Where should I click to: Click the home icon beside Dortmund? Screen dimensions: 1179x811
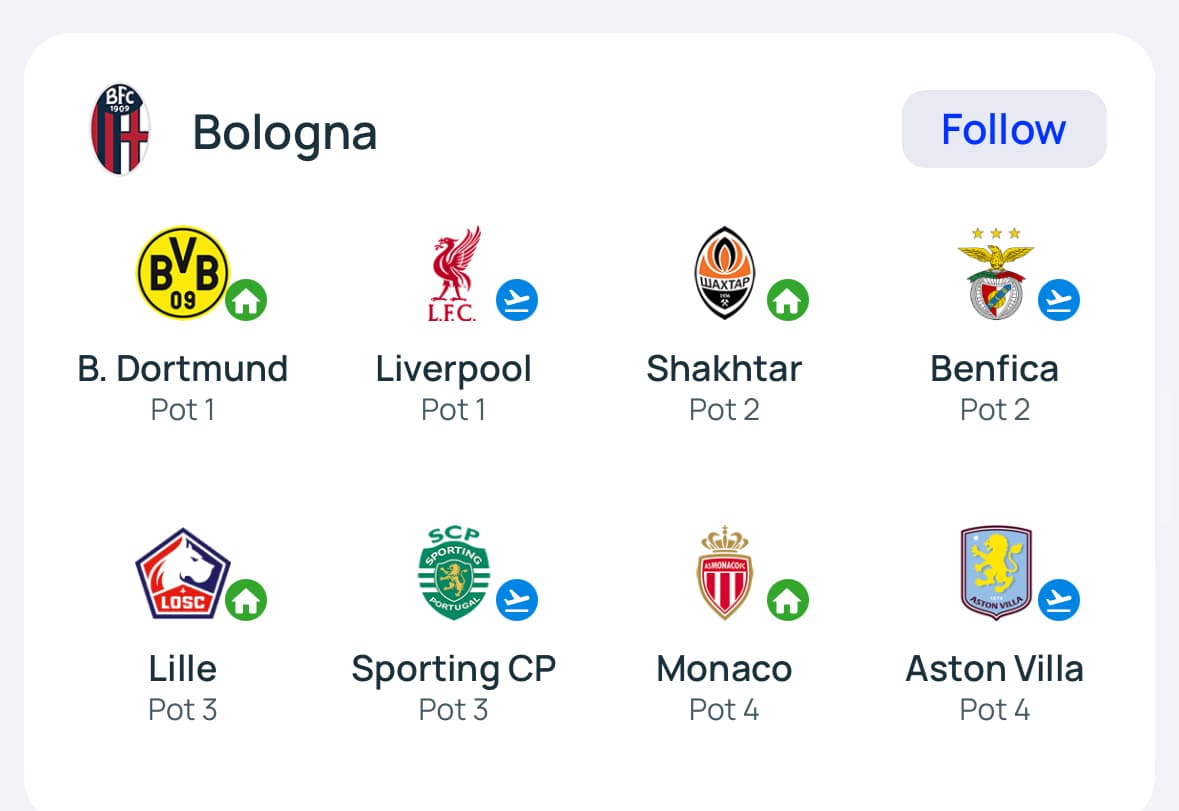[x=246, y=300]
